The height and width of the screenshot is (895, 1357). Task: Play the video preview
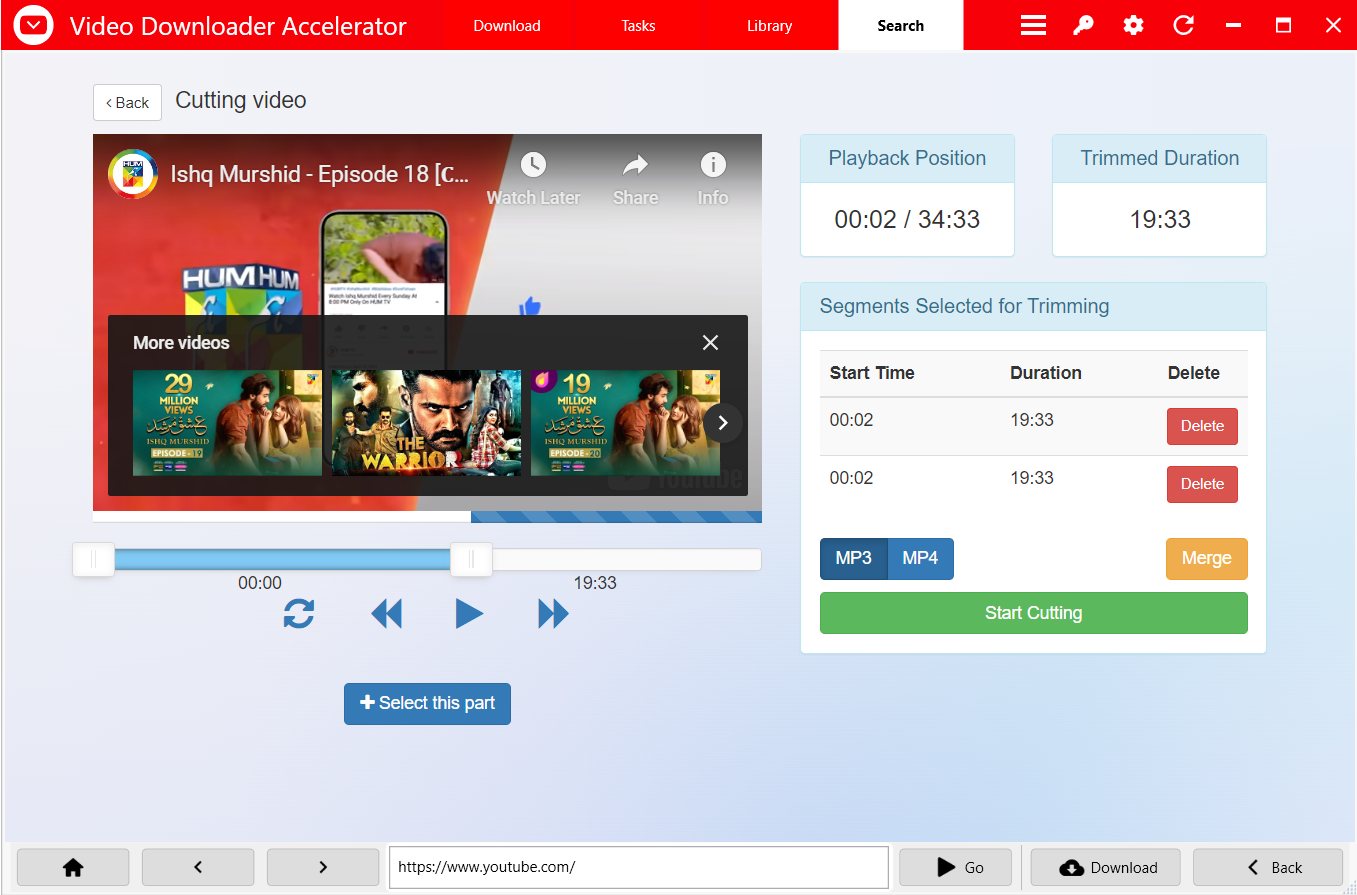coord(470,613)
